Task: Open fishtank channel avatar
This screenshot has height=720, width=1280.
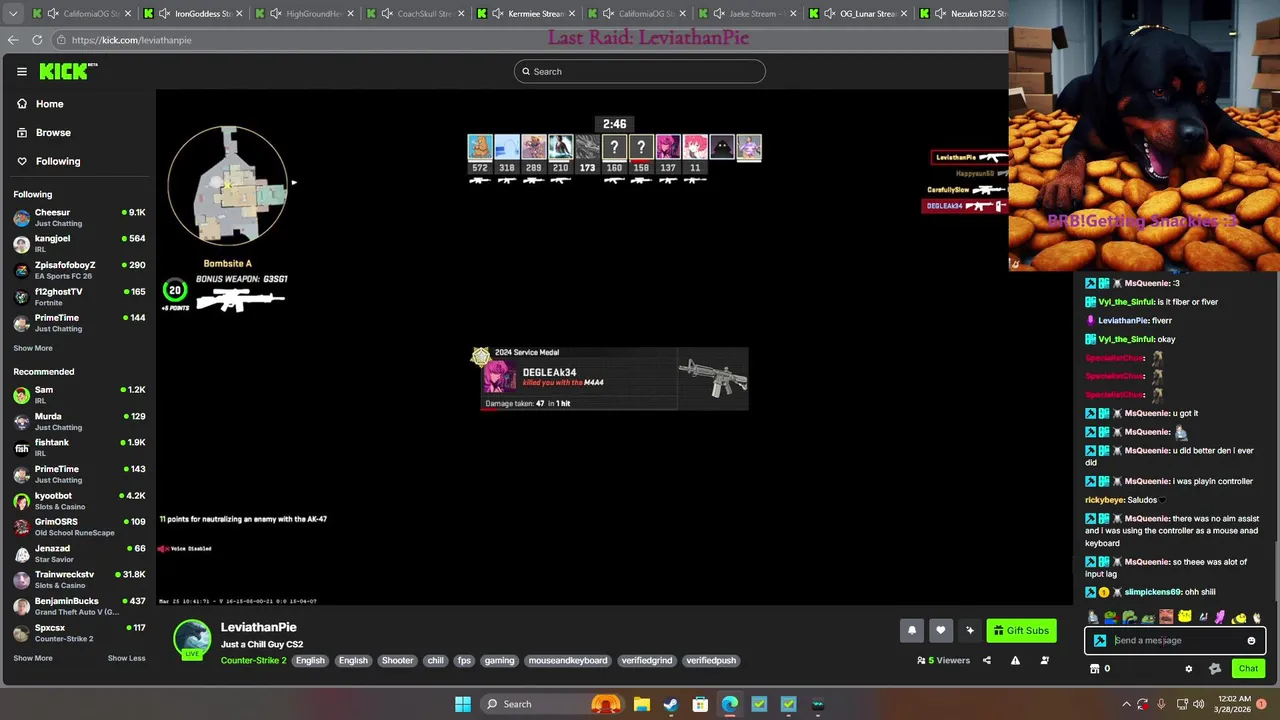Action: click(x=21, y=447)
